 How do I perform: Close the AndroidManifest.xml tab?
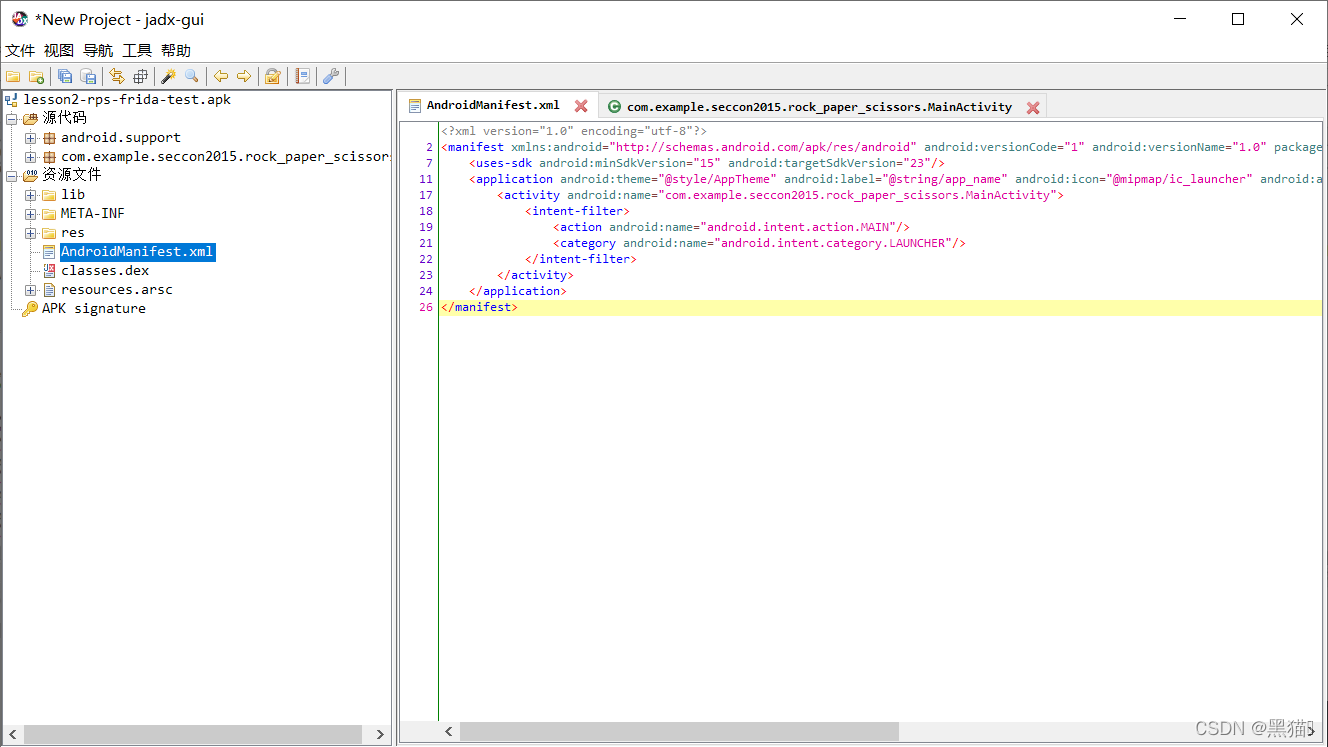point(581,106)
